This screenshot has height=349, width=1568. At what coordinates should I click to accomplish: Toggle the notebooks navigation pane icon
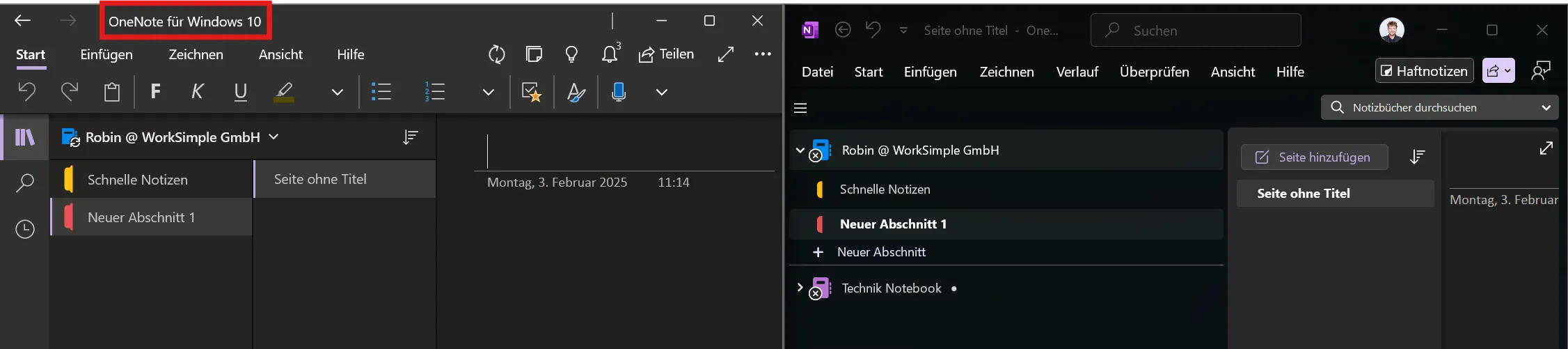click(25, 137)
